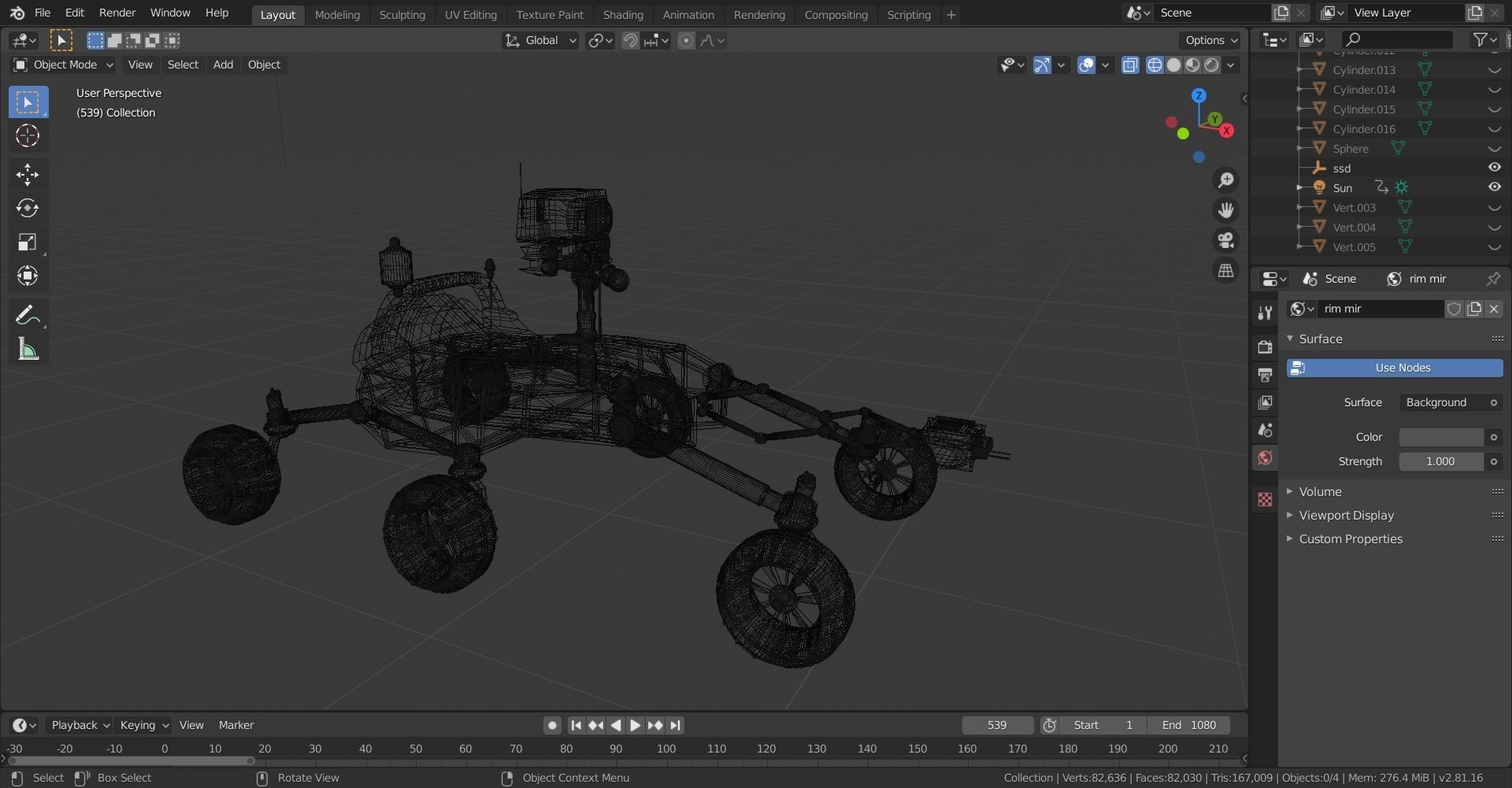The width and height of the screenshot is (1512, 788).
Task: Toggle visibility of Cylinder.014 object
Action: pyautogui.click(x=1494, y=89)
